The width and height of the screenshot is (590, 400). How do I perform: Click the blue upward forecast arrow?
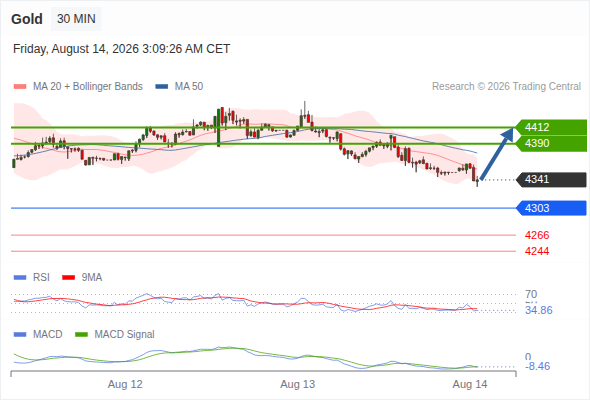click(497, 154)
